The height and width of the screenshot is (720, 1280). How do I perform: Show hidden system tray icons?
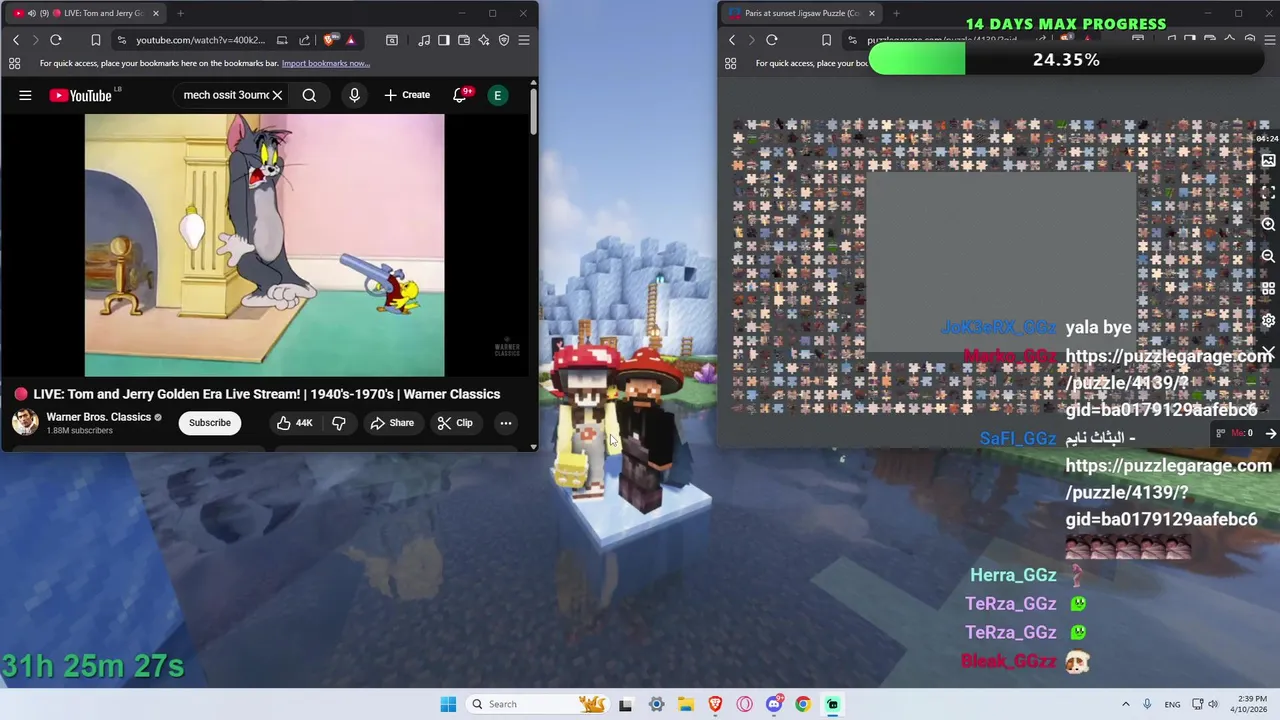coord(1125,704)
